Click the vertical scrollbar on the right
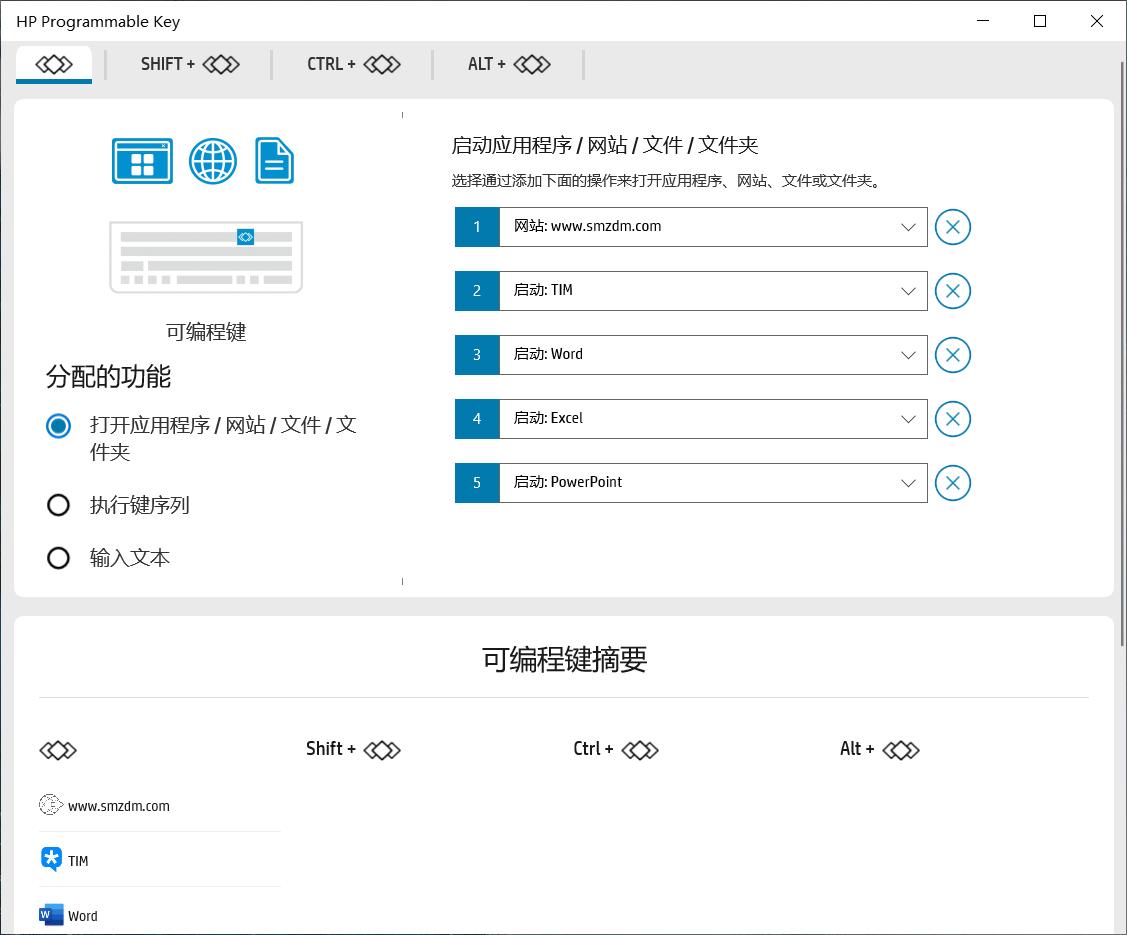 pos(1121,350)
